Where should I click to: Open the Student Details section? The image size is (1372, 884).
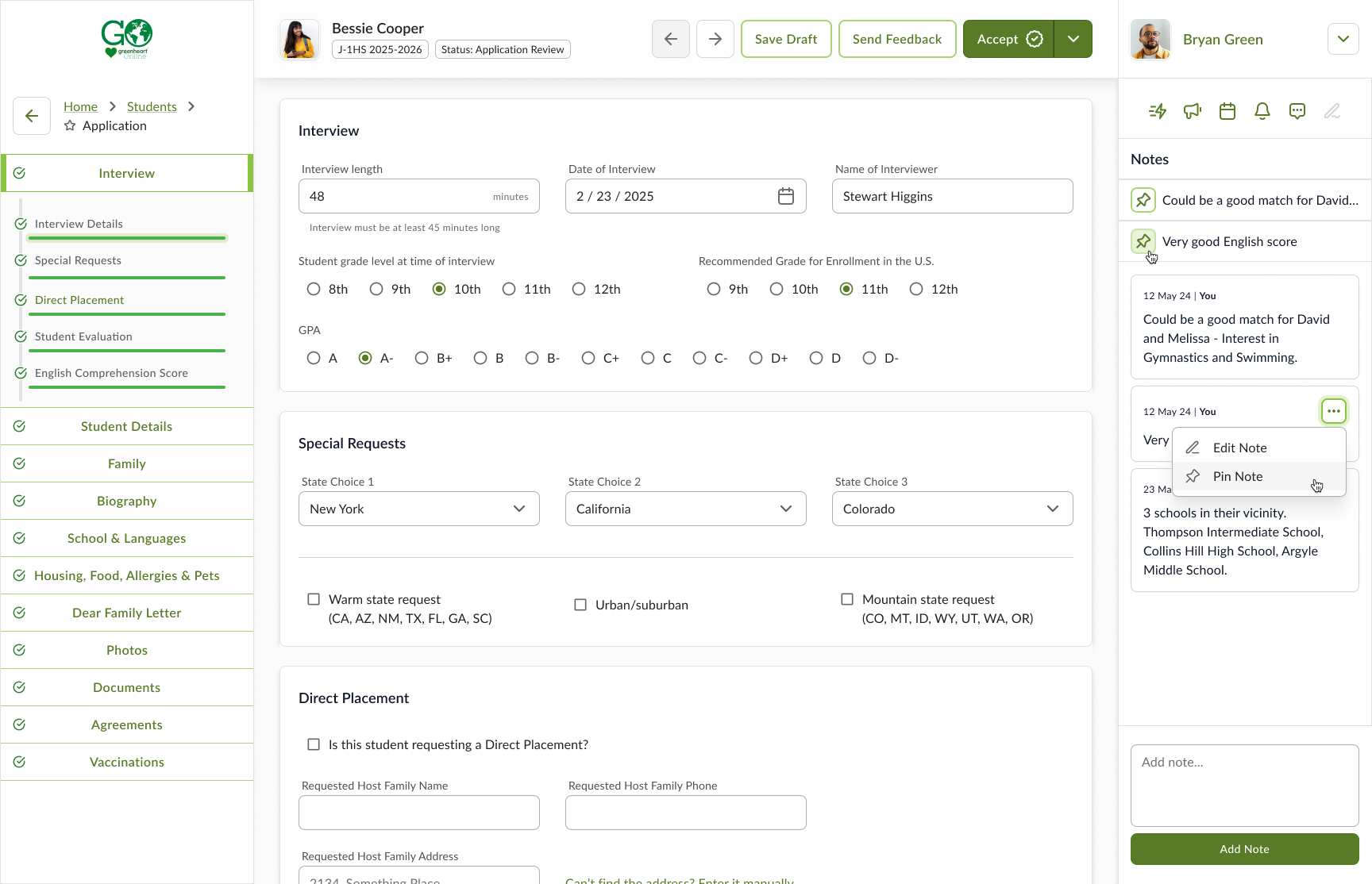127,426
